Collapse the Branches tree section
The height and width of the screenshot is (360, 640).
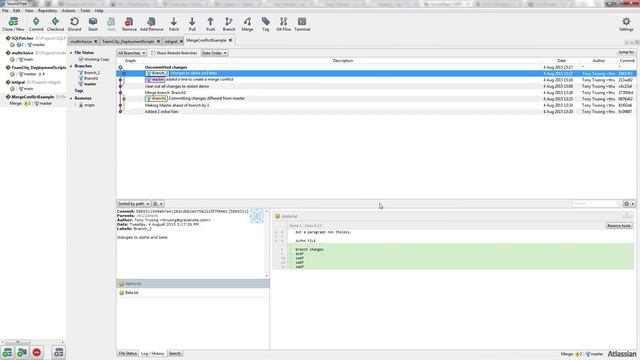coord(71,66)
